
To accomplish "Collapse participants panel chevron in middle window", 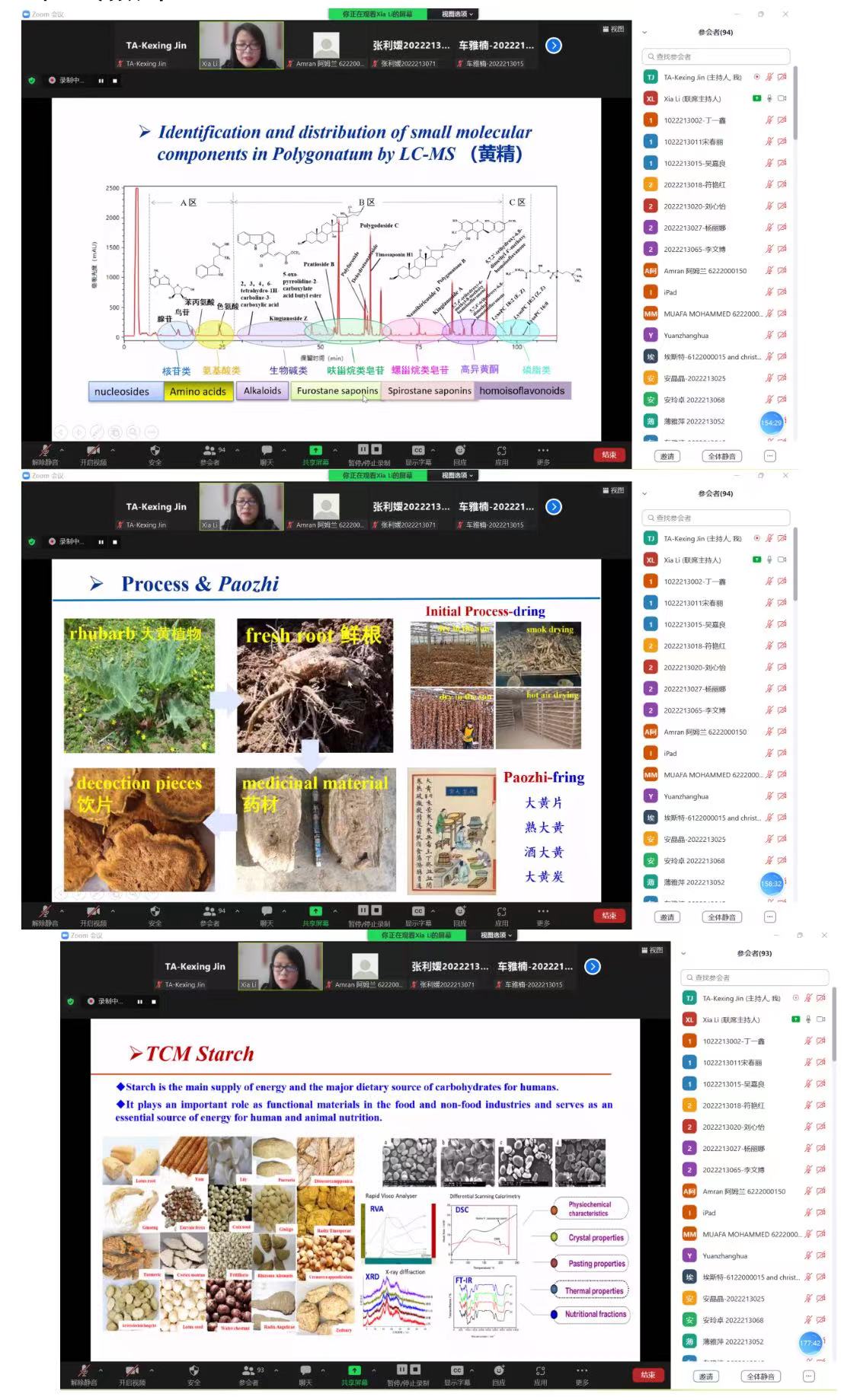I will point(644,493).
